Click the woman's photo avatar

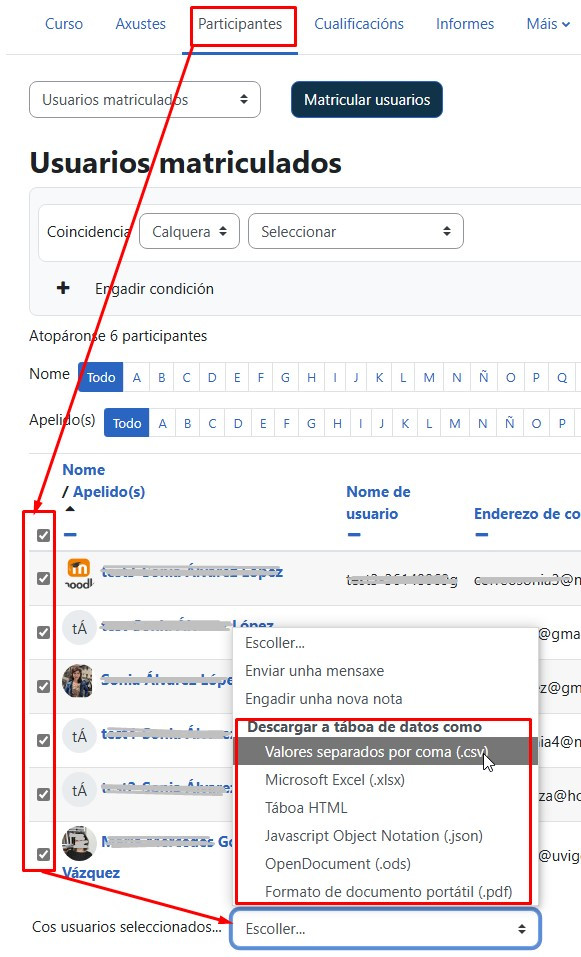tap(78, 681)
